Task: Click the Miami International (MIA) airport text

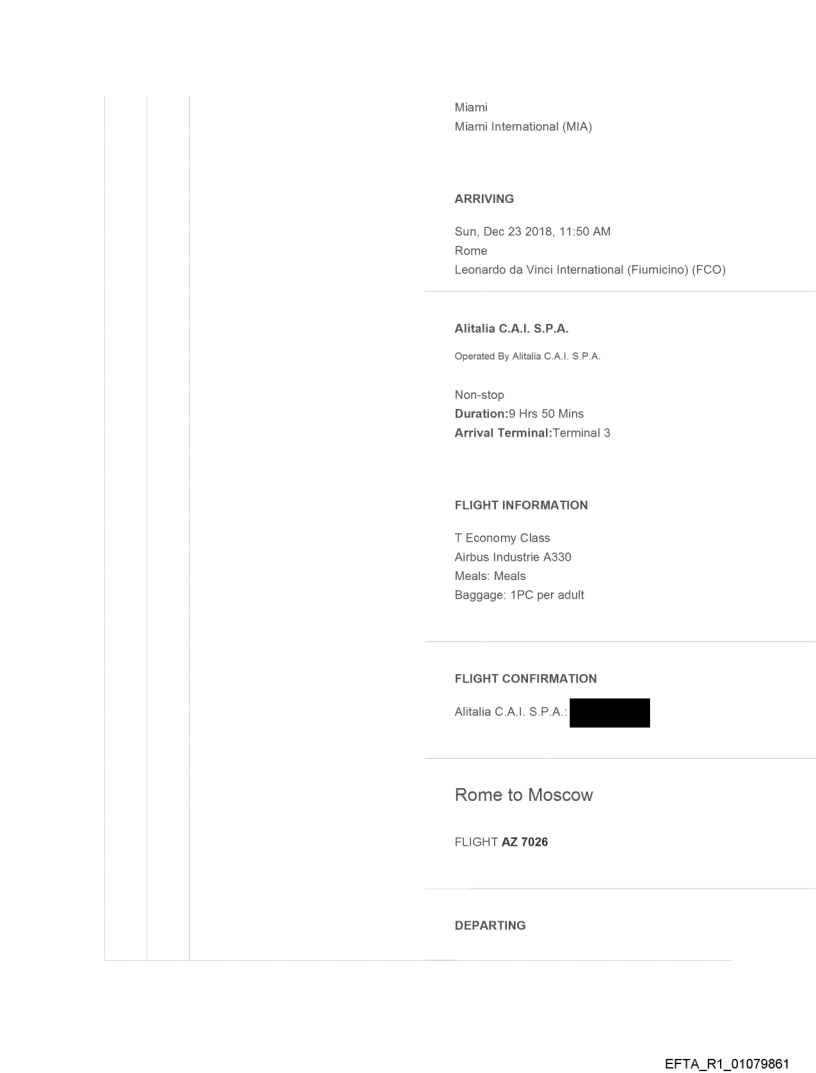Action: click(523, 126)
